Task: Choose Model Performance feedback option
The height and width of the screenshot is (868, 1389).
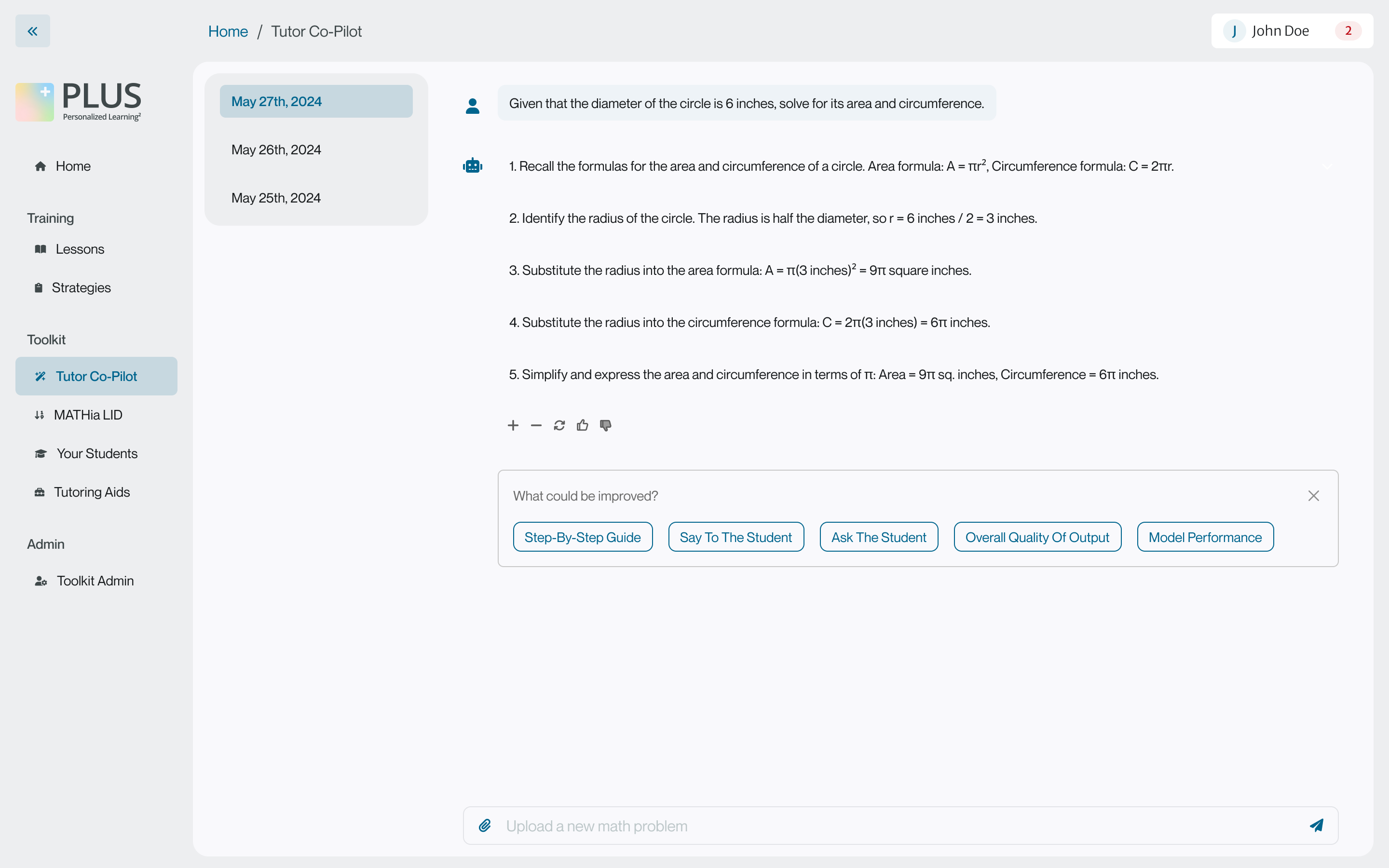Action: coord(1205,537)
